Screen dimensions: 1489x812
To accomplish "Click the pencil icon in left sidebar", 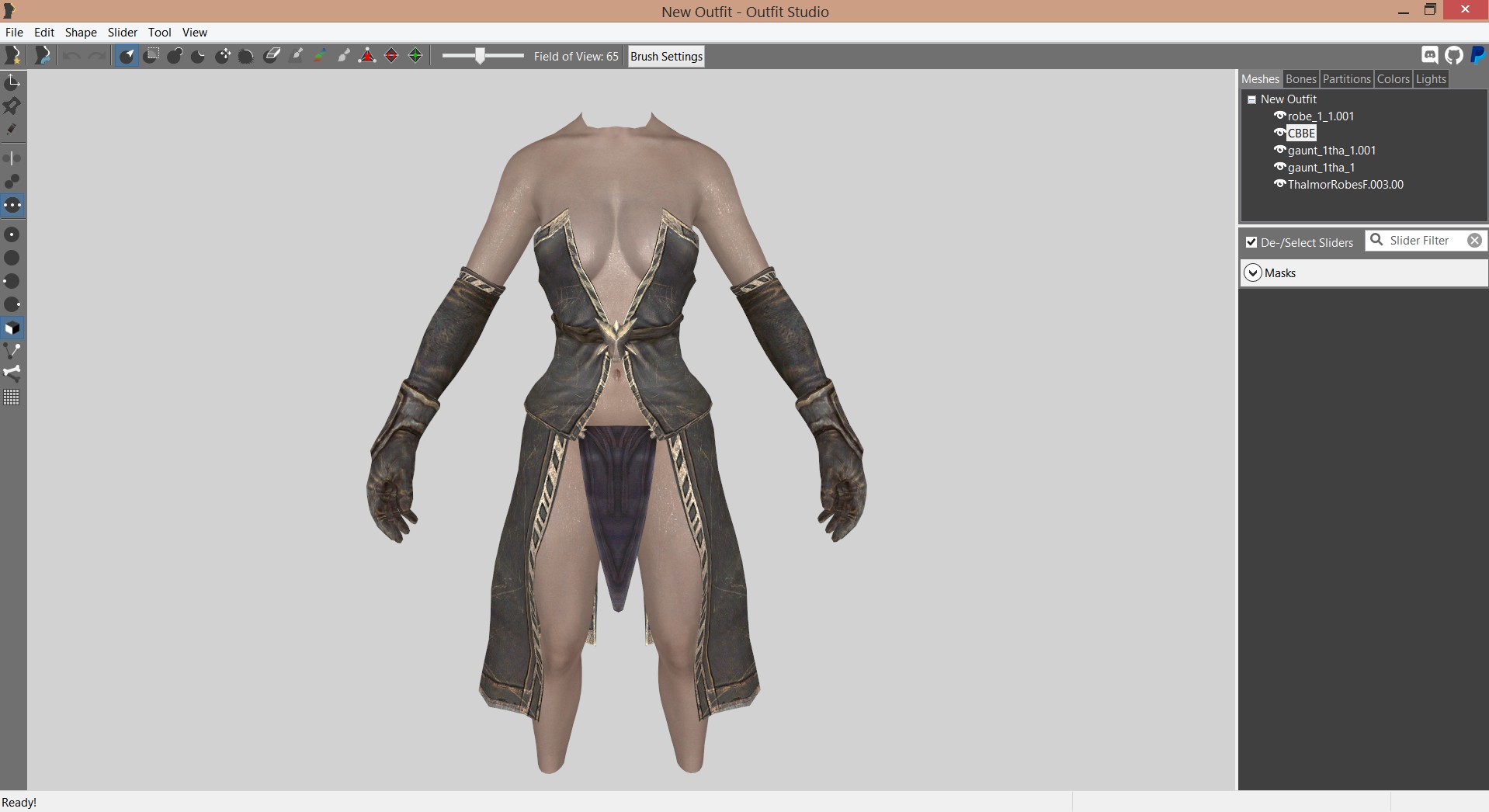I will pyautogui.click(x=12, y=130).
